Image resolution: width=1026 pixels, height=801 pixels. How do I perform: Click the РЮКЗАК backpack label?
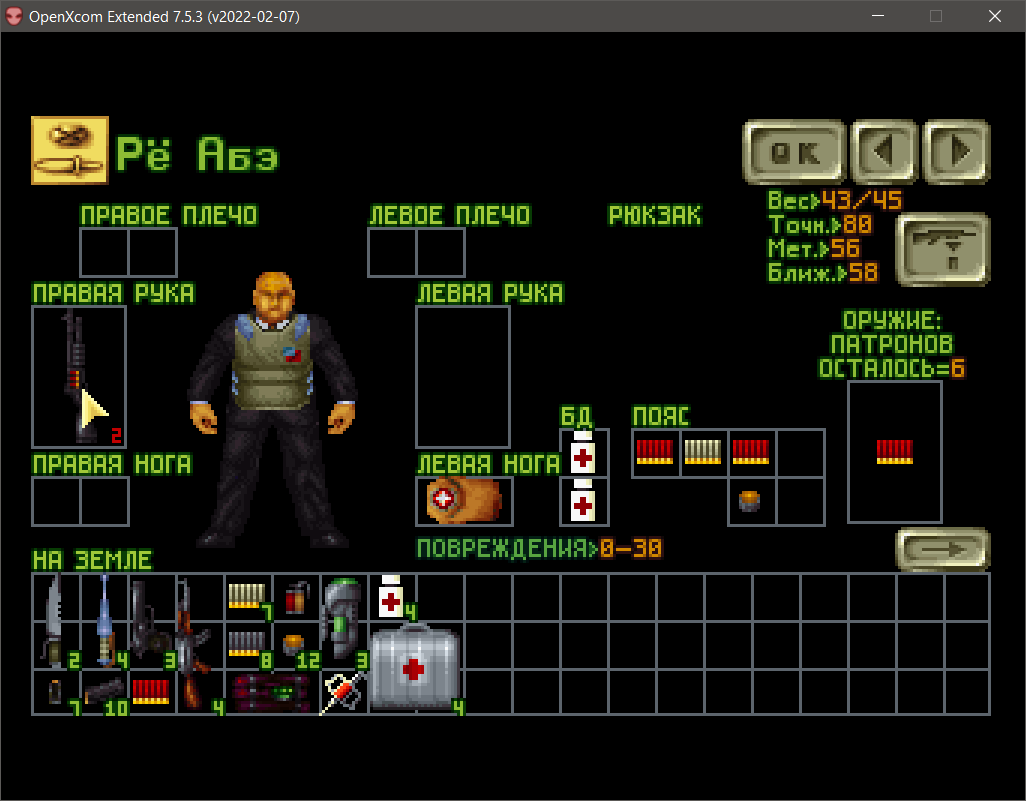[654, 215]
